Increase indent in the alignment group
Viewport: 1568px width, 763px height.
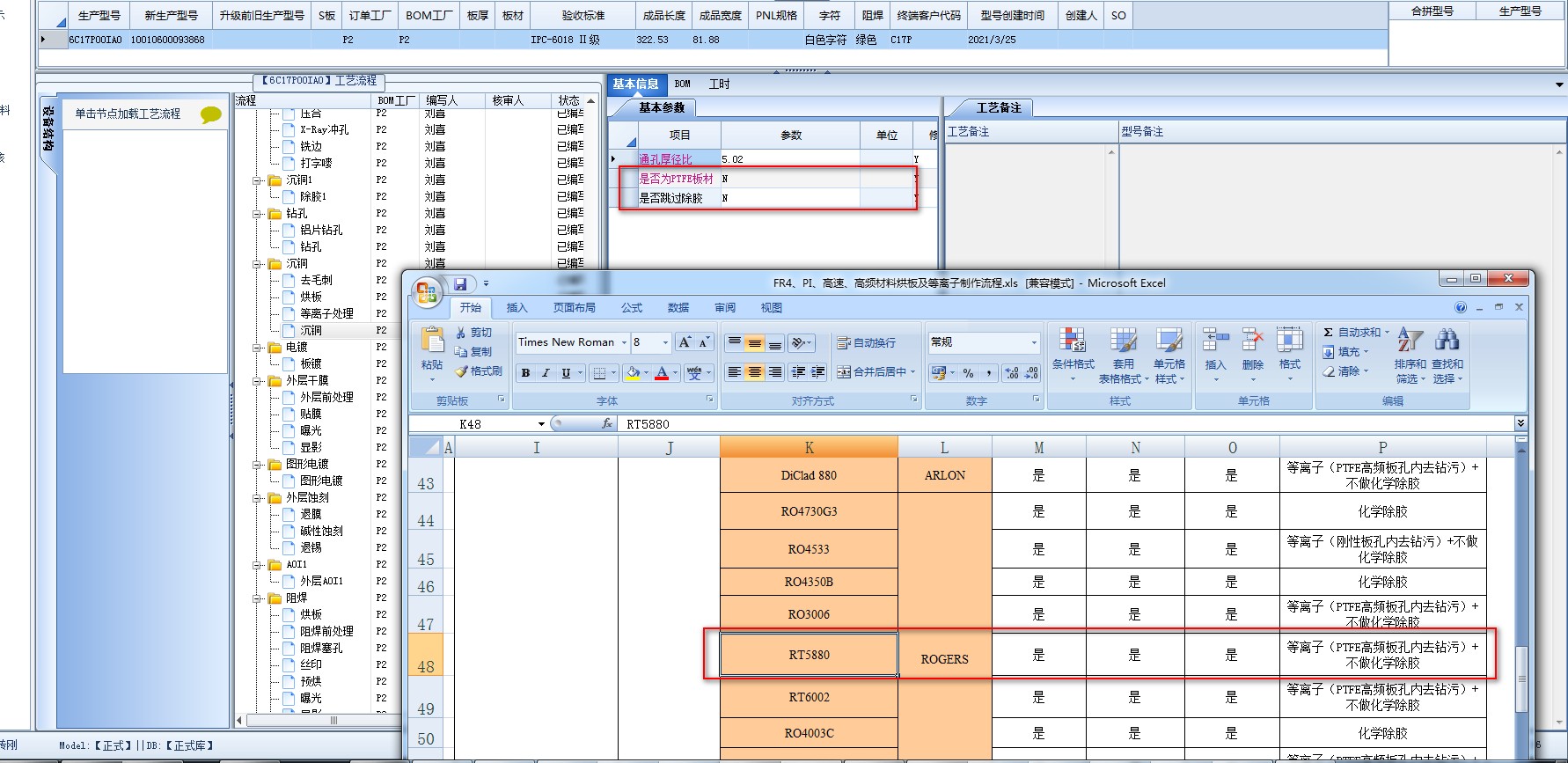pos(818,372)
